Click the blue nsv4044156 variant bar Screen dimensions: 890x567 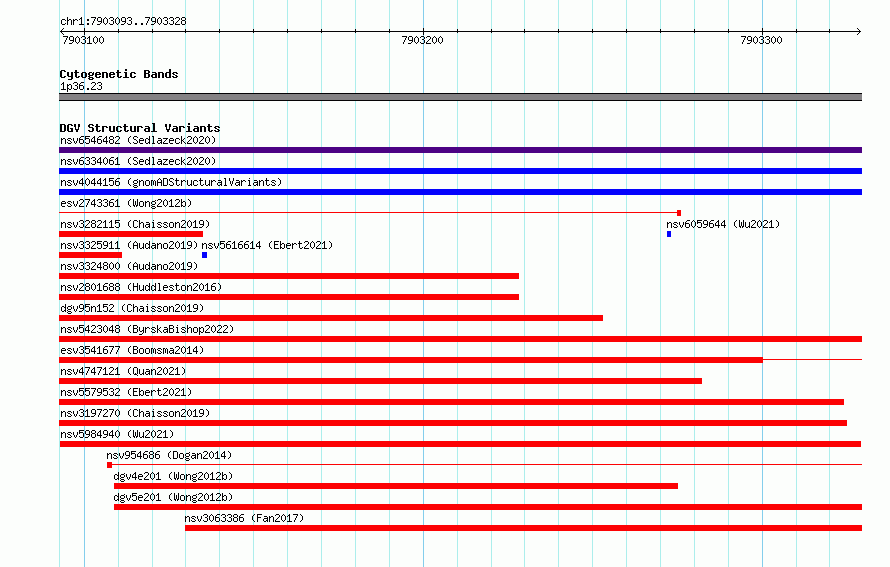tap(460, 192)
